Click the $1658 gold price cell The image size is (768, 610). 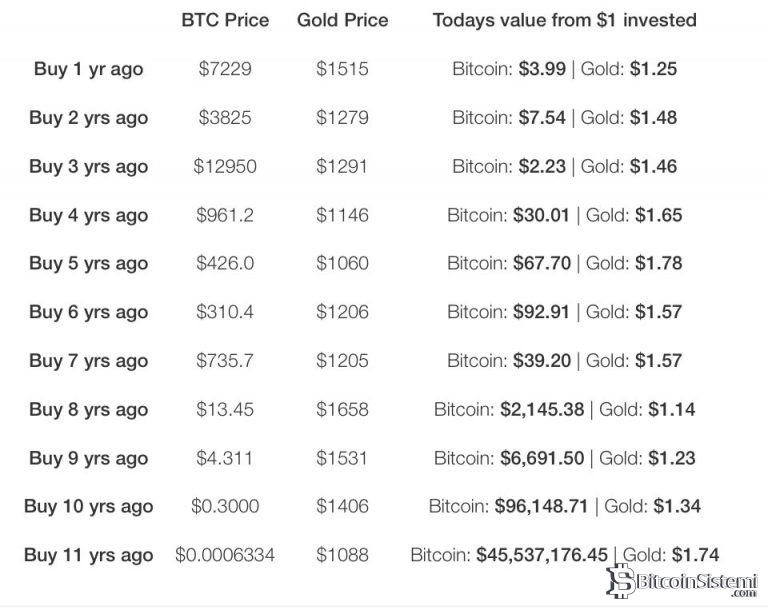(342, 410)
